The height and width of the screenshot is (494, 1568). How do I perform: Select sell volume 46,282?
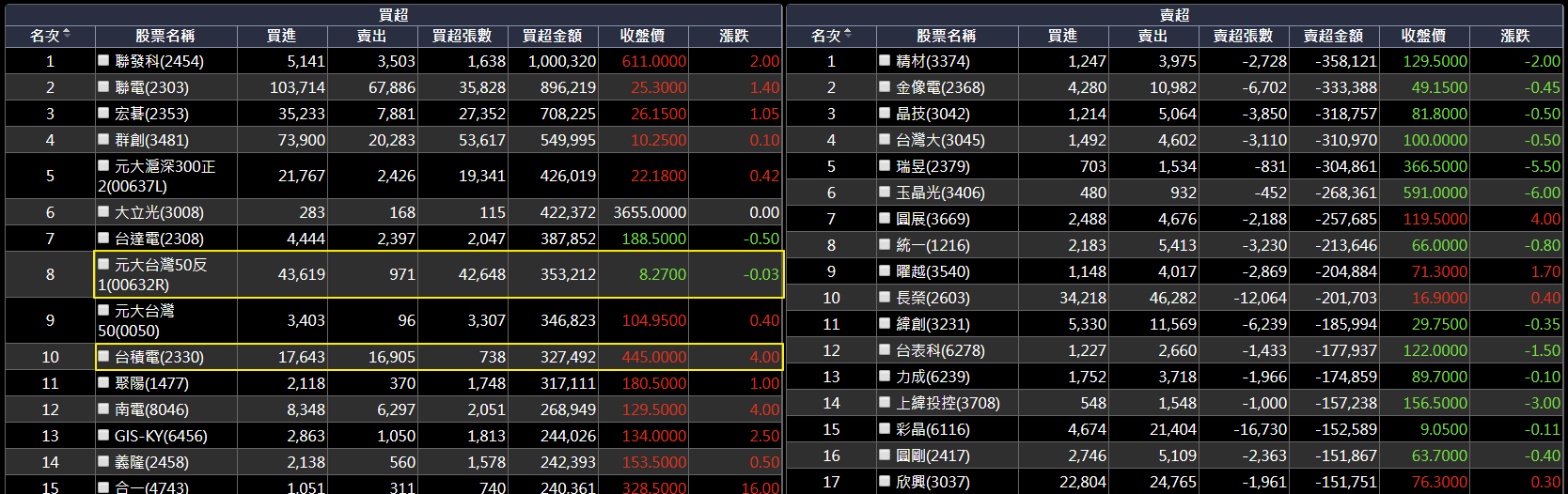pyautogui.click(x=1173, y=297)
